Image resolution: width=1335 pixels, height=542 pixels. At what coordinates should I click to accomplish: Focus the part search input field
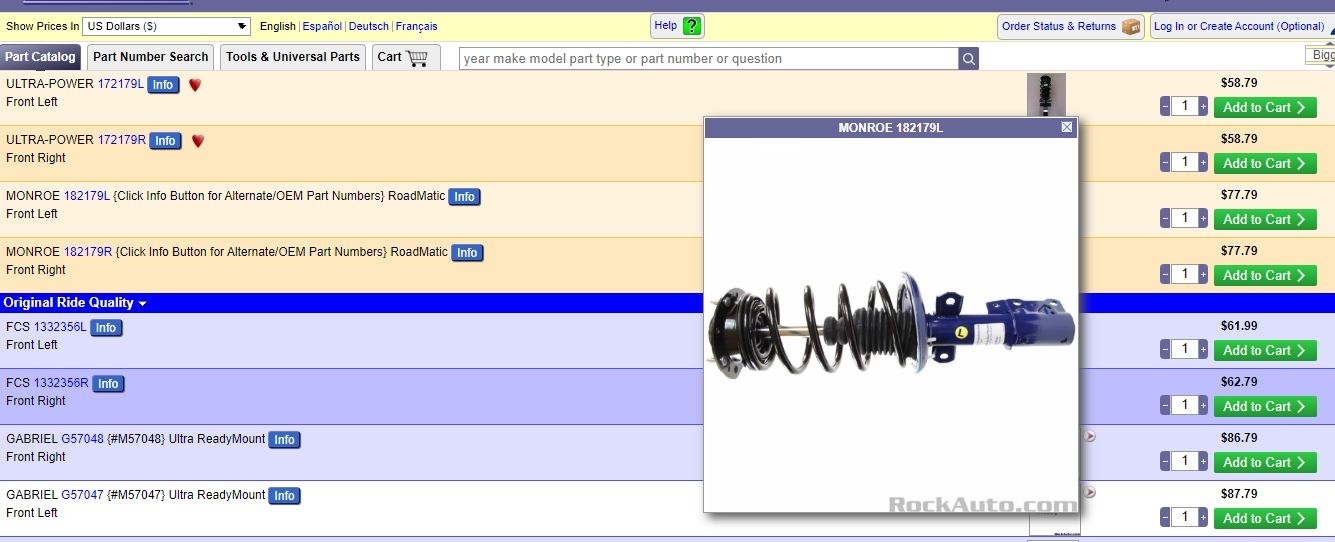(x=709, y=59)
